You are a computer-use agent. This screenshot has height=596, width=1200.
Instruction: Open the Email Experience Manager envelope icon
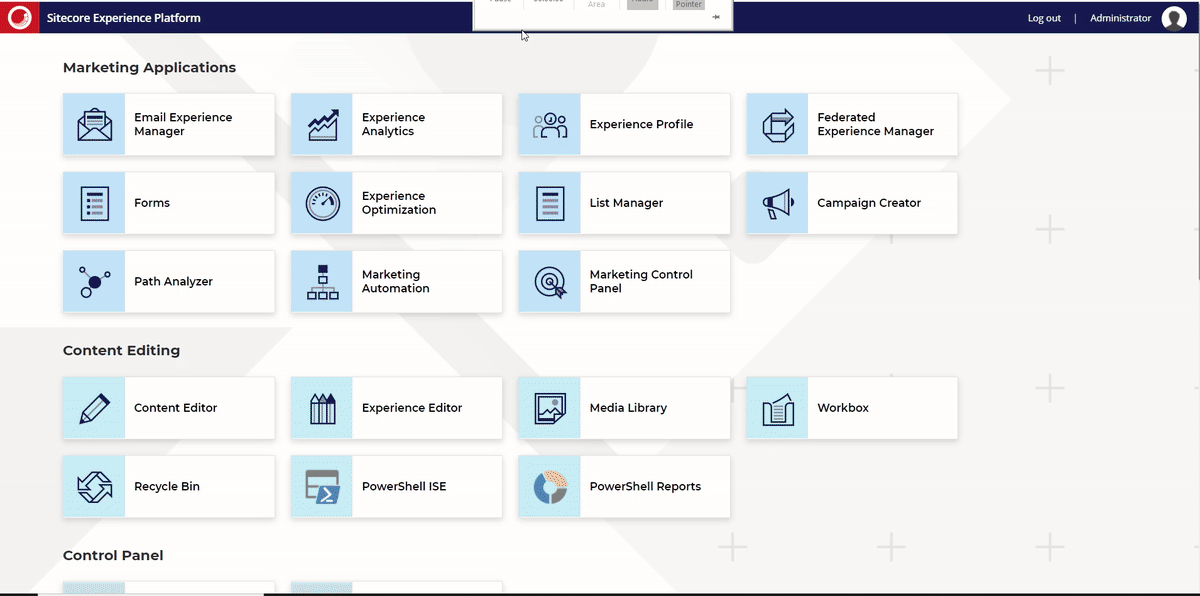[94, 125]
